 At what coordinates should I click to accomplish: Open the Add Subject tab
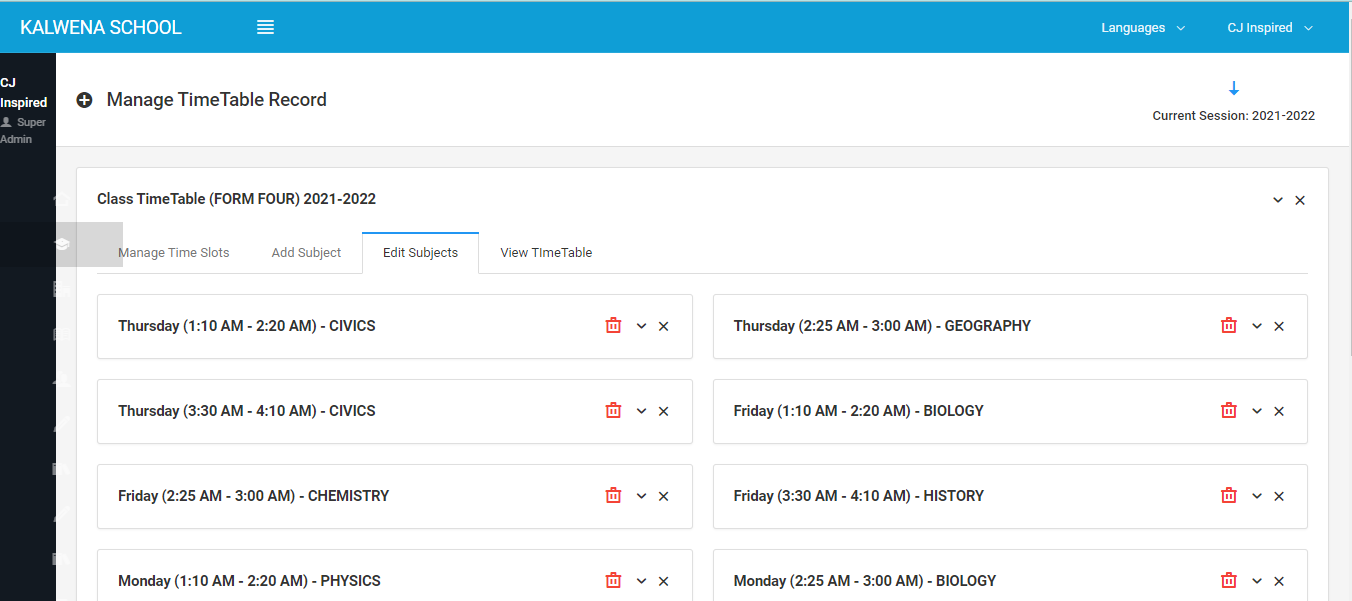point(306,253)
